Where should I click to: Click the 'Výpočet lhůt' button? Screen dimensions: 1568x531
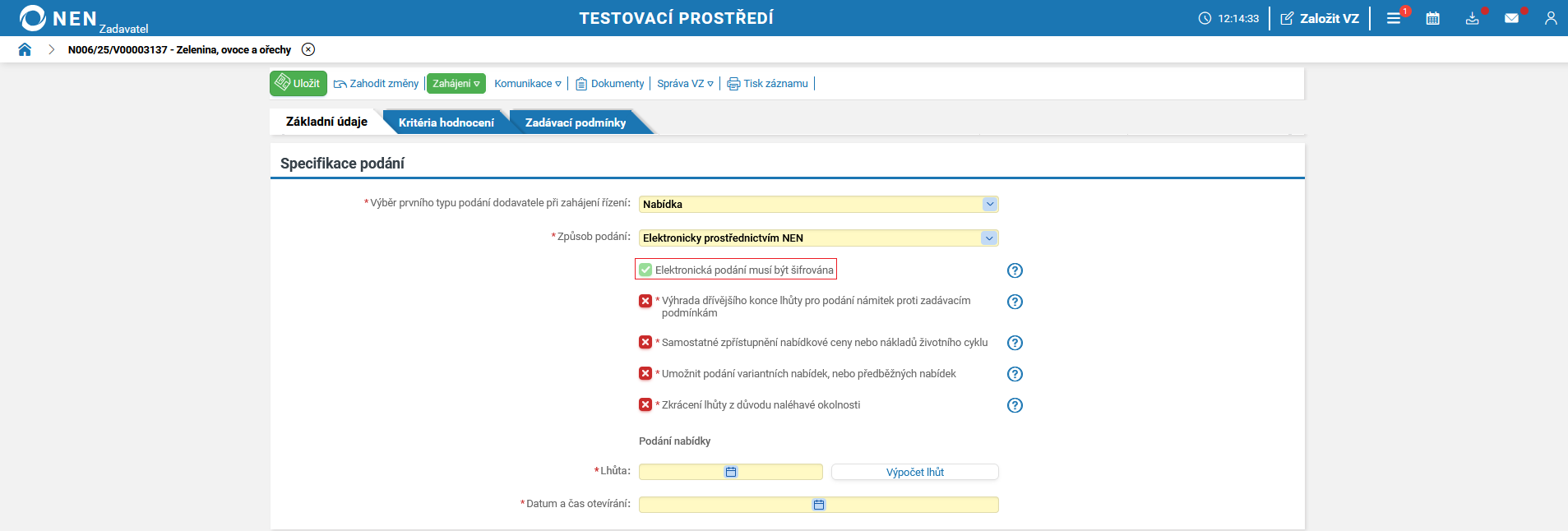point(914,472)
